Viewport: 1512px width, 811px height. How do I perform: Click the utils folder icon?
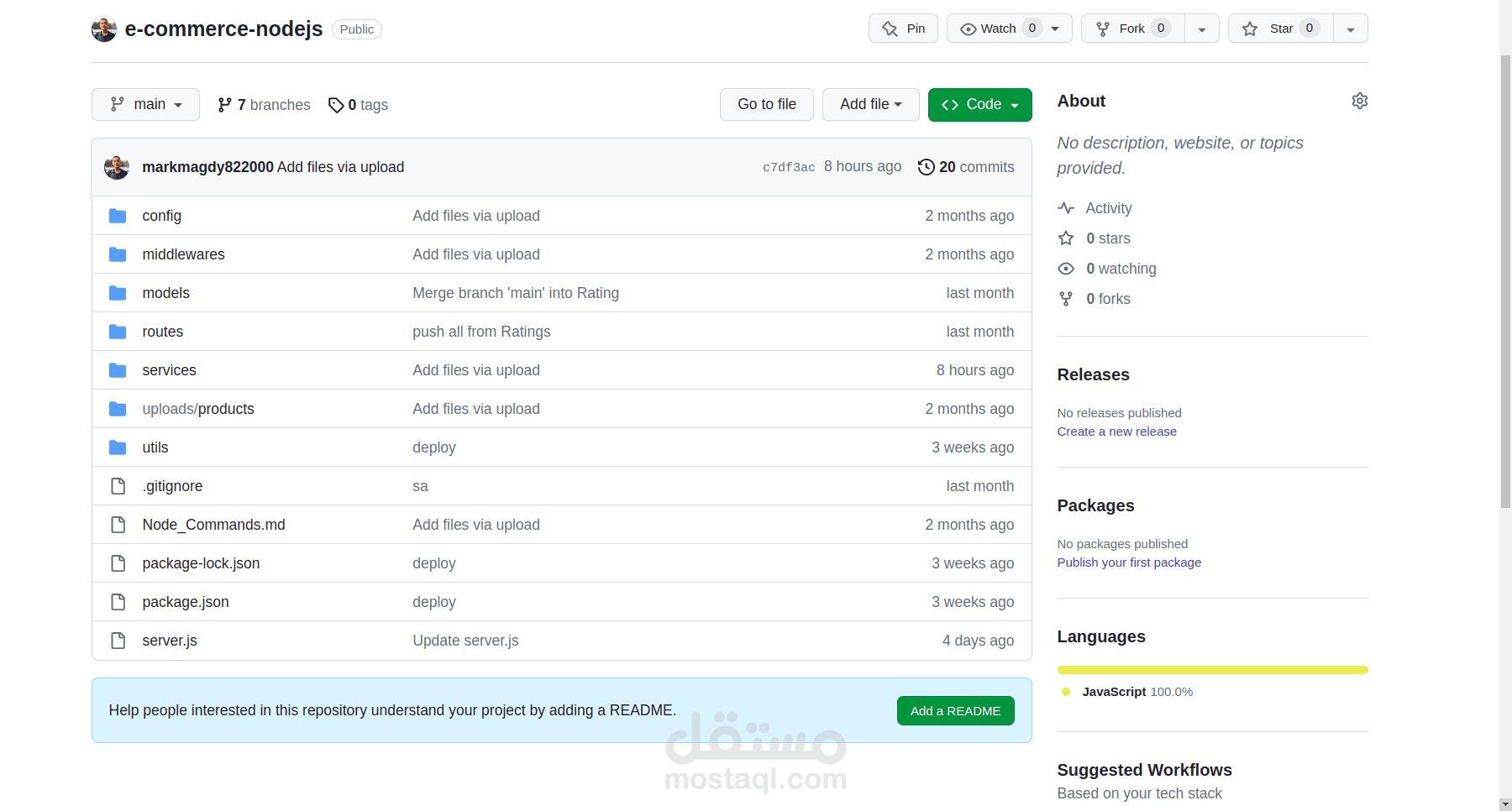(118, 447)
